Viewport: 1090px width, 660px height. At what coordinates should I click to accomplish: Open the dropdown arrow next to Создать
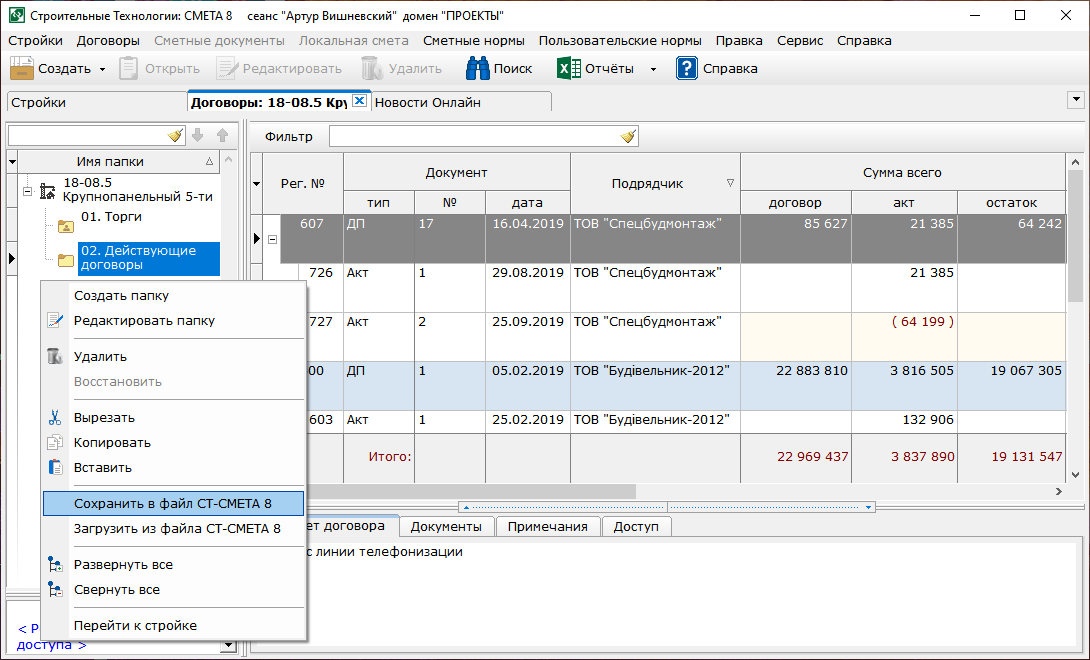(102, 69)
